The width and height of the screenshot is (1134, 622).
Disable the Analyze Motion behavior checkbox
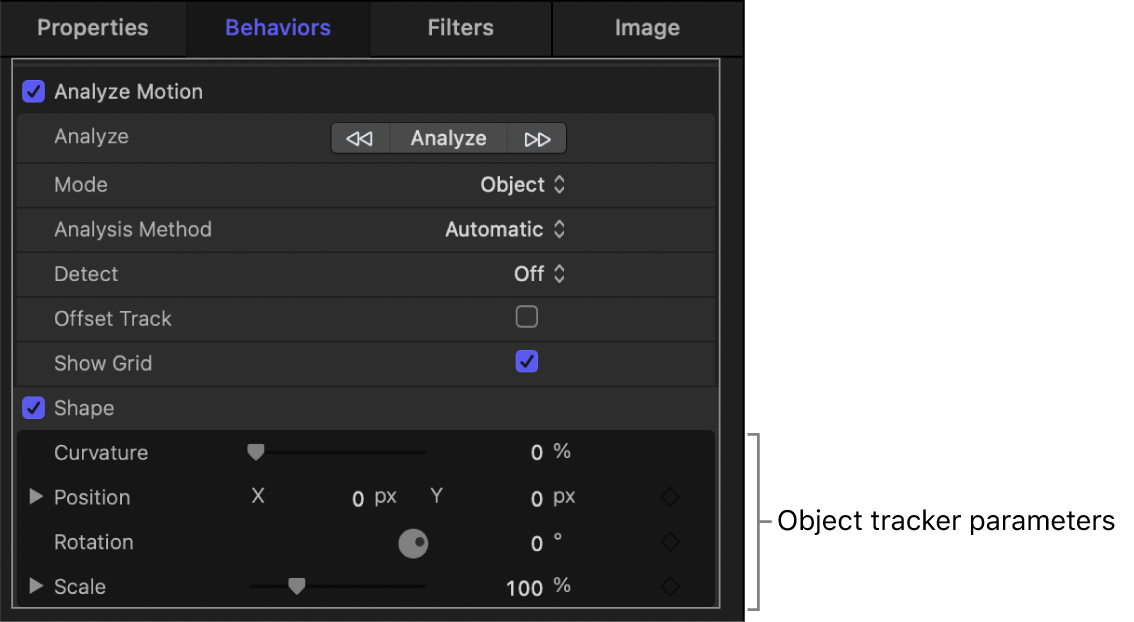[x=33, y=91]
